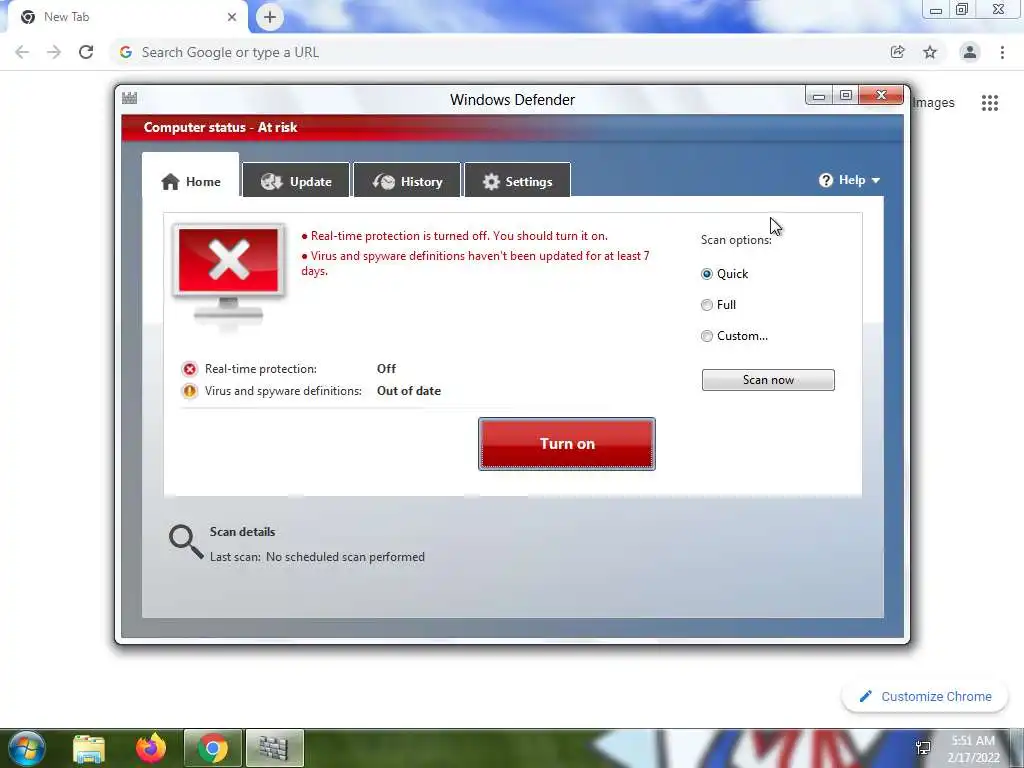1024x768 pixels.
Task: Click the Out of date status text
Action: click(x=409, y=391)
